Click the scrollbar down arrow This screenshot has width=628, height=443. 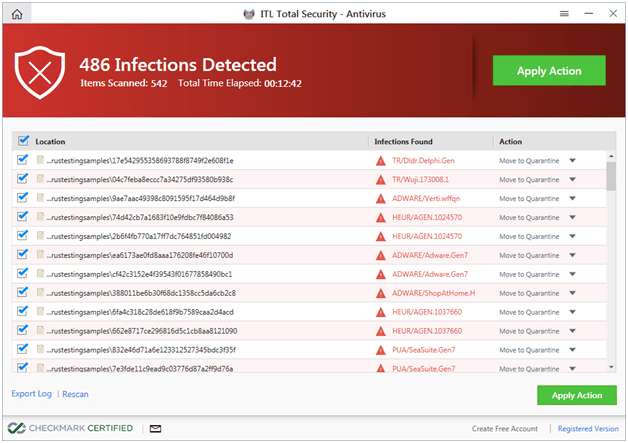[x=611, y=367]
